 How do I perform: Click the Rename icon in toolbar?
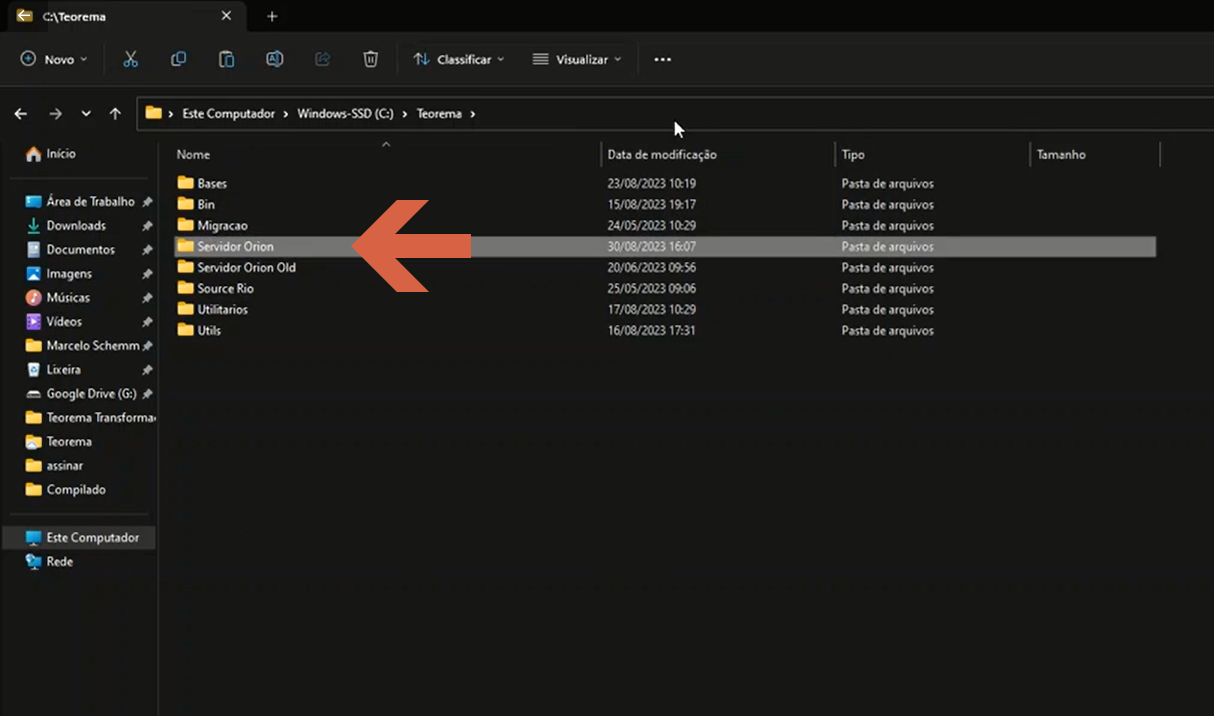pyautogui.click(x=274, y=59)
